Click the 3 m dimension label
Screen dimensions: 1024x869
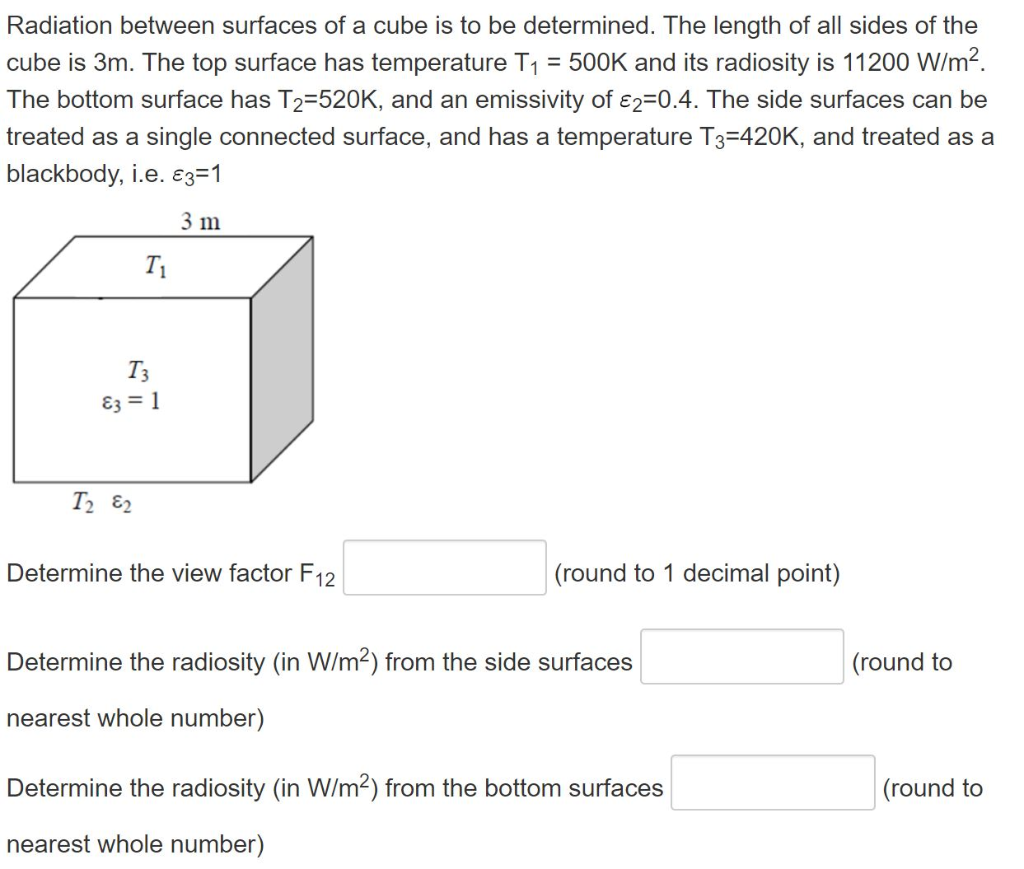[199, 221]
